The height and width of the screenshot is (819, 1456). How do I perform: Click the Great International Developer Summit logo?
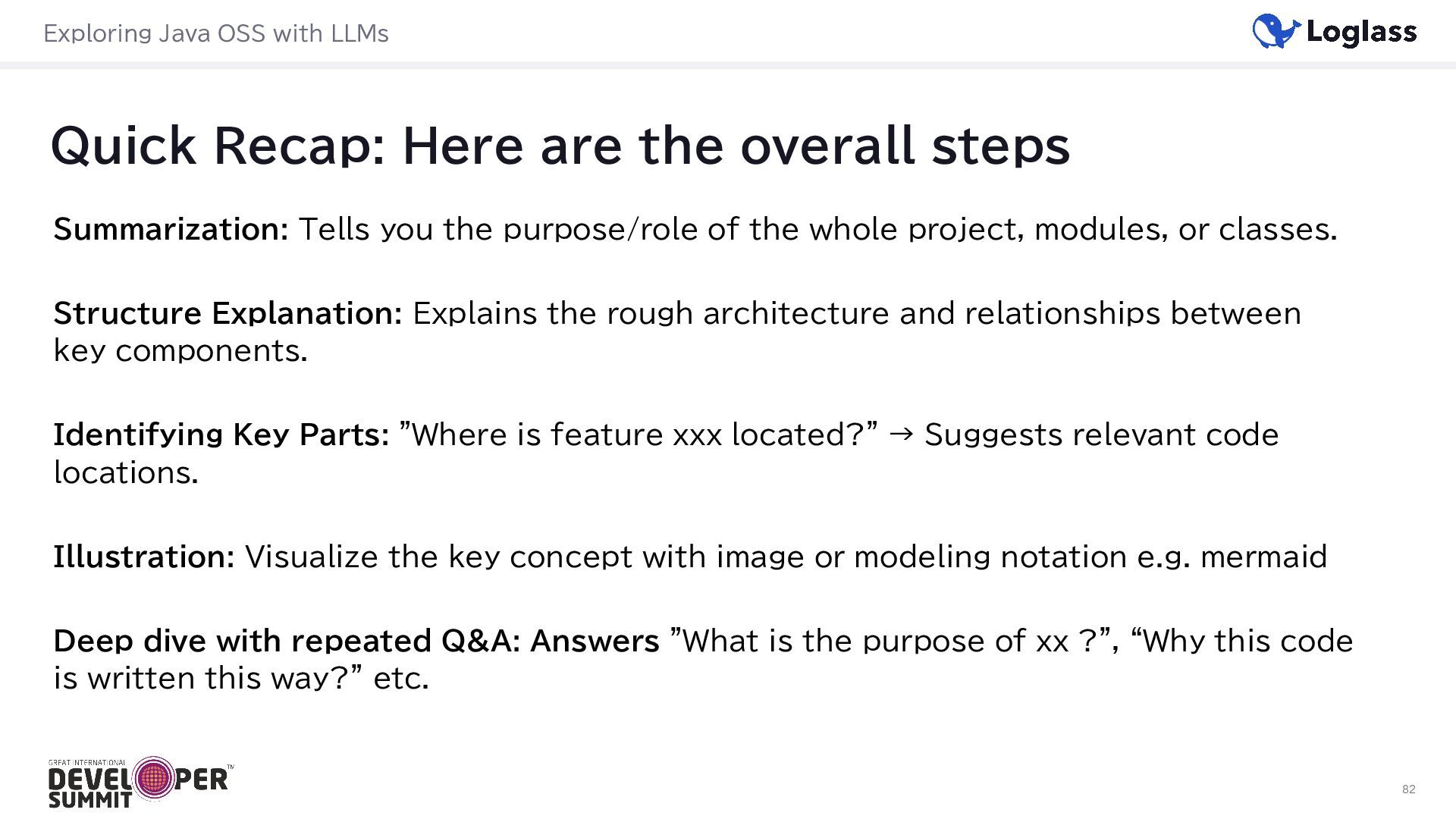pos(140,782)
